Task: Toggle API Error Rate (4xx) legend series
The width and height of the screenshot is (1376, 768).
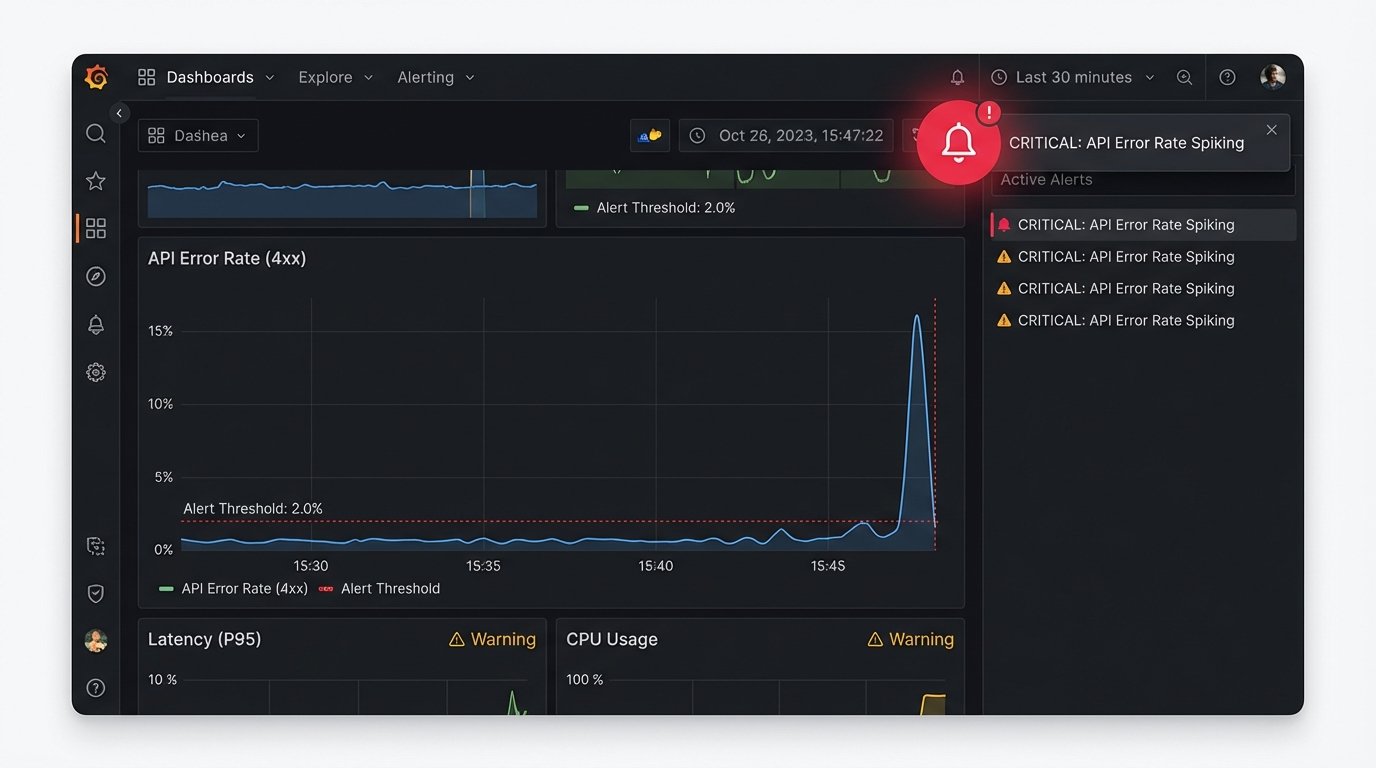Action: (x=234, y=589)
